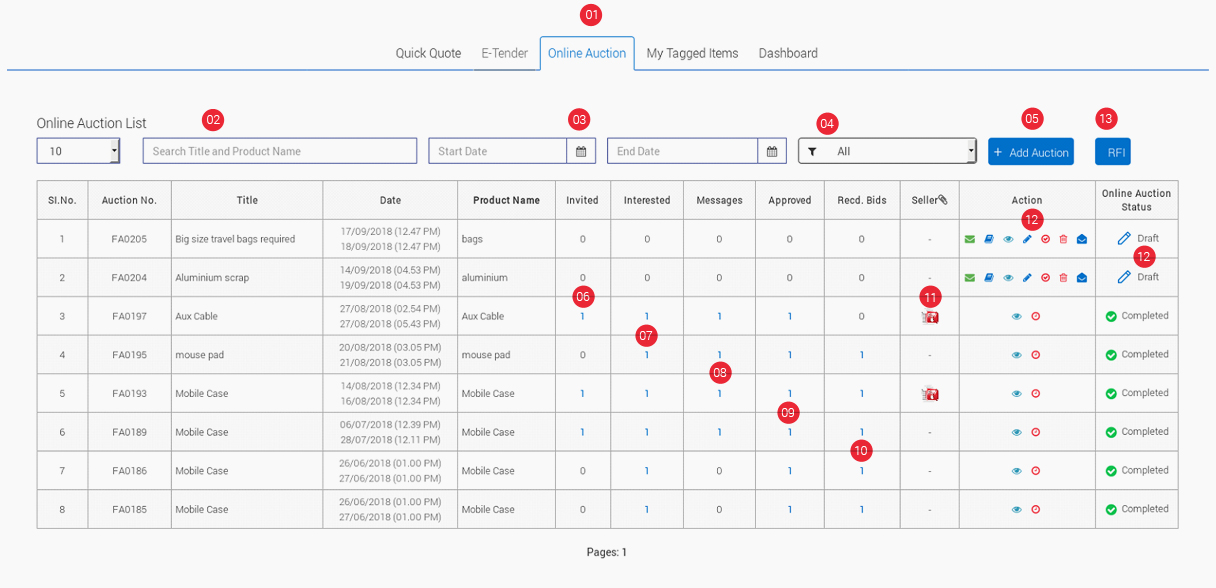The image size is (1216, 588).
Task: Click into the End Date field
Action: 683,151
